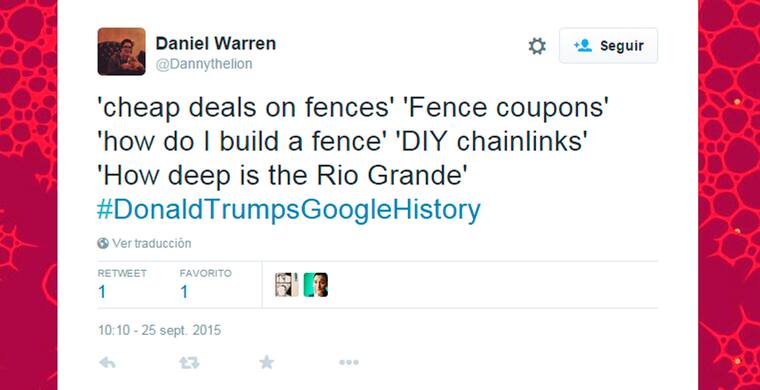Click the globe icon beside Ver traducción
Viewport: 760px width, 390px height.
[x=103, y=243]
